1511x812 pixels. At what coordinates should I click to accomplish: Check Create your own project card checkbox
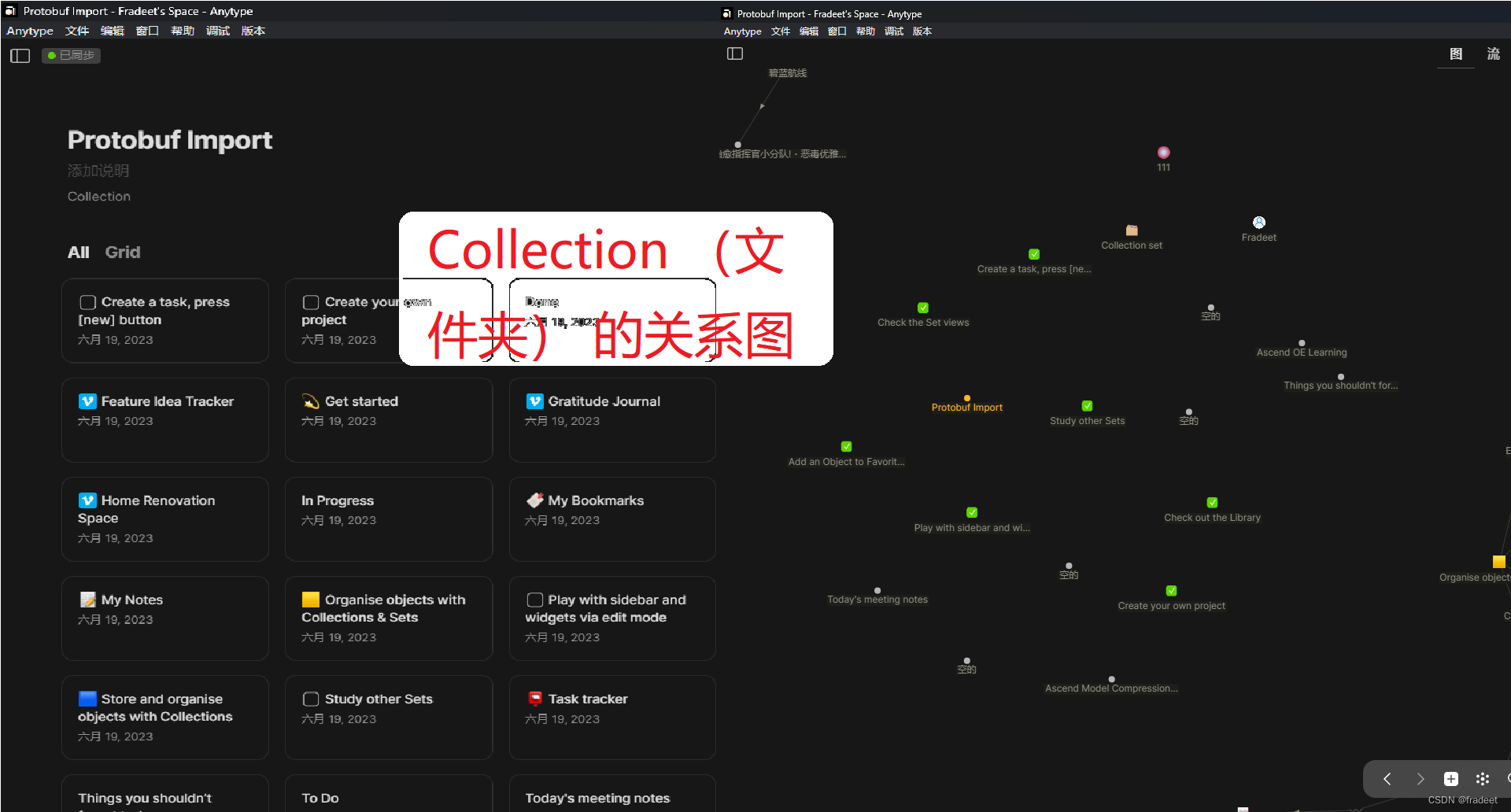(311, 302)
